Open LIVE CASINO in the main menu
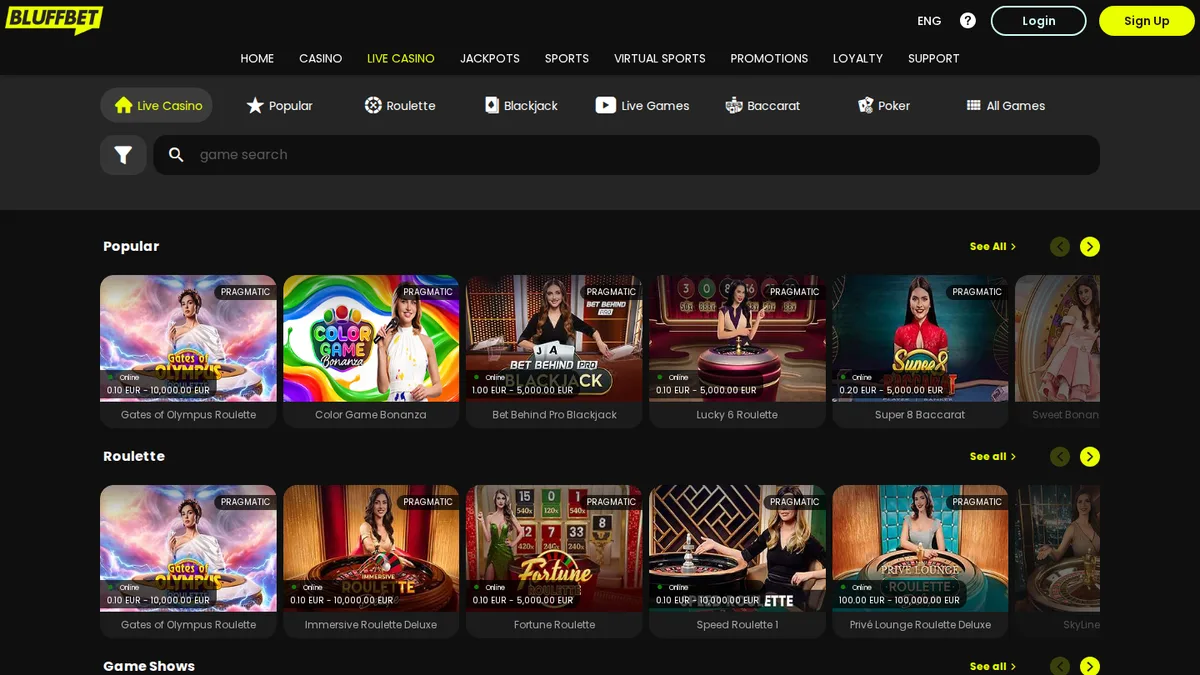 pyautogui.click(x=401, y=58)
